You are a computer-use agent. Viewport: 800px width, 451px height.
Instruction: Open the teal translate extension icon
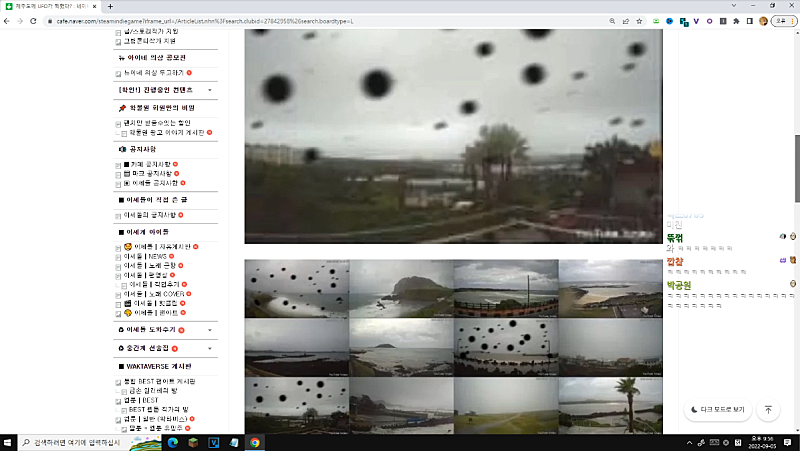(x=684, y=22)
